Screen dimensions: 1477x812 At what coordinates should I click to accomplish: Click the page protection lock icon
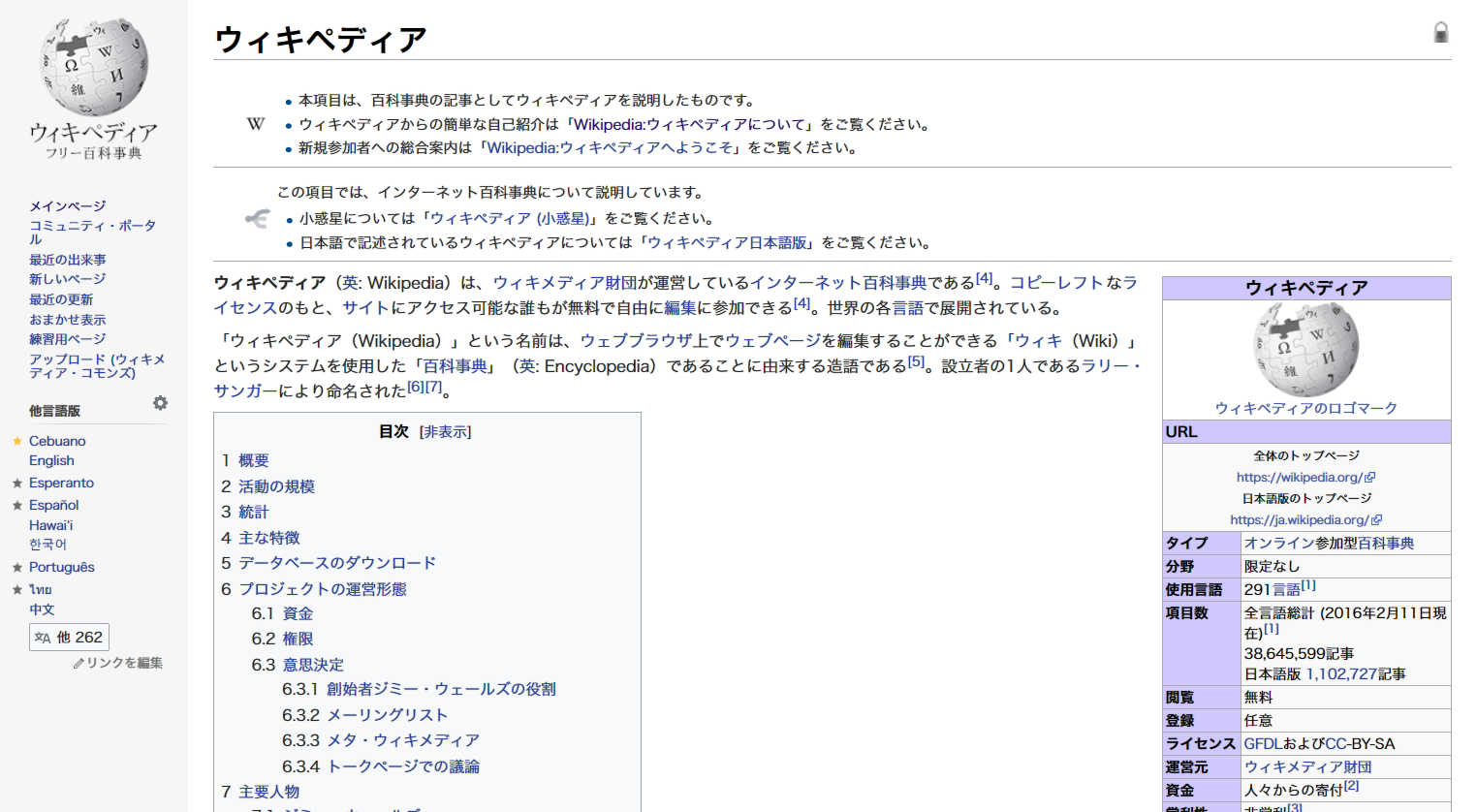point(1441,32)
